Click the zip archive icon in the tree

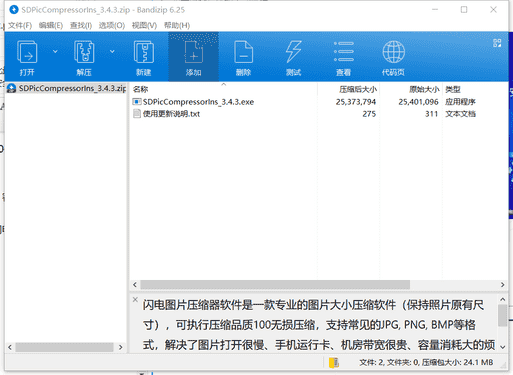11,88
